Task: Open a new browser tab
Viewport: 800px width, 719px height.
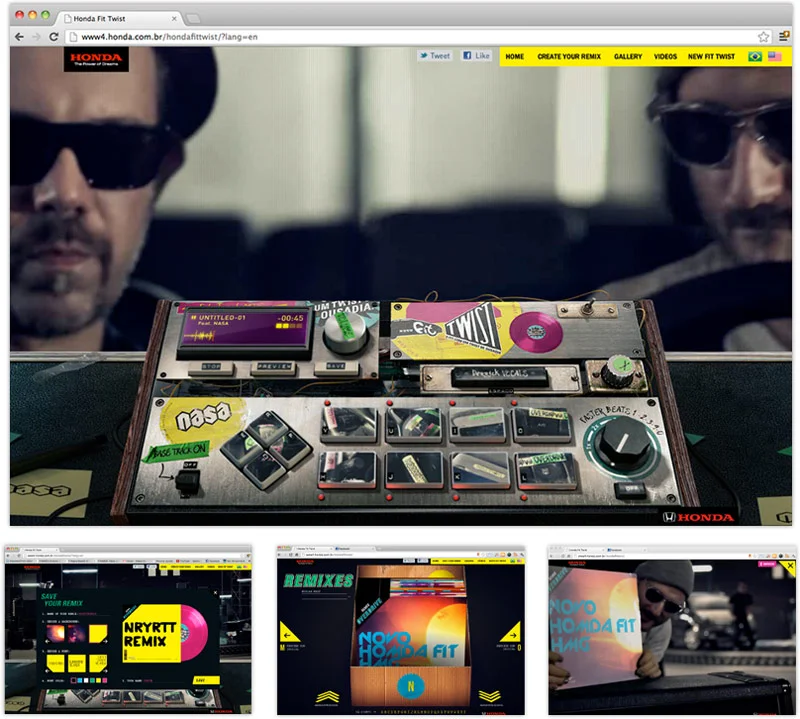Action: (193, 19)
